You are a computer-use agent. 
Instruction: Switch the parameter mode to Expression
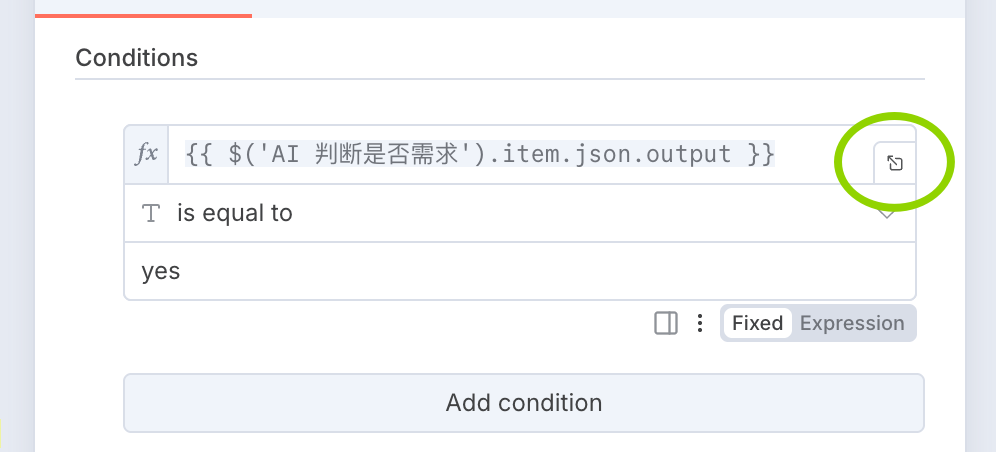pyautogui.click(x=852, y=323)
